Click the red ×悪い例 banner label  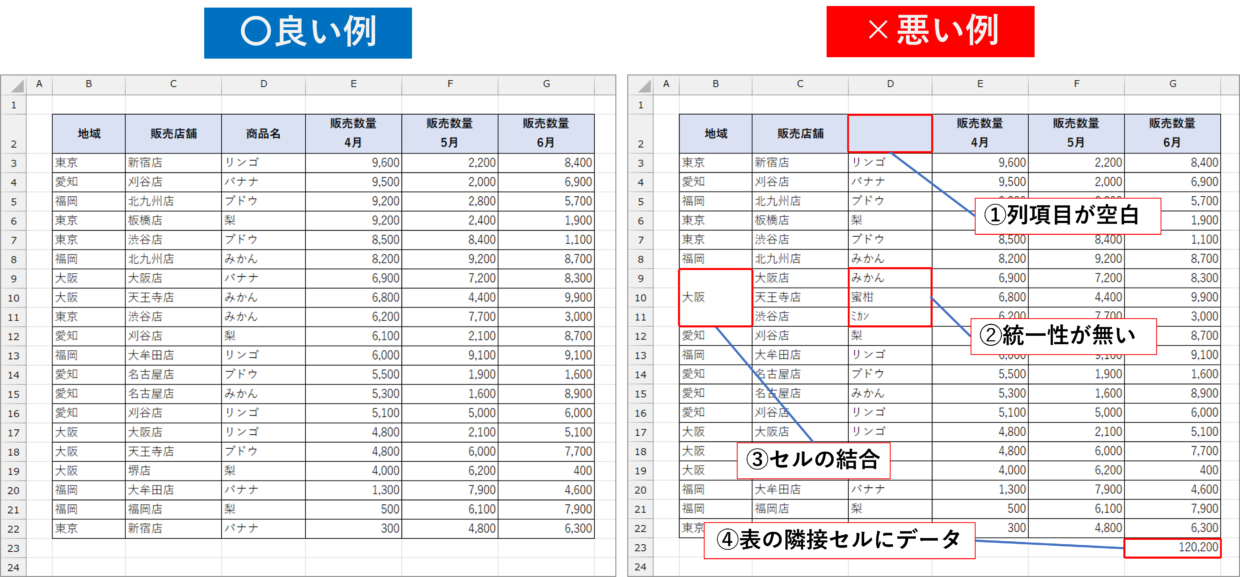[x=930, y=32]
